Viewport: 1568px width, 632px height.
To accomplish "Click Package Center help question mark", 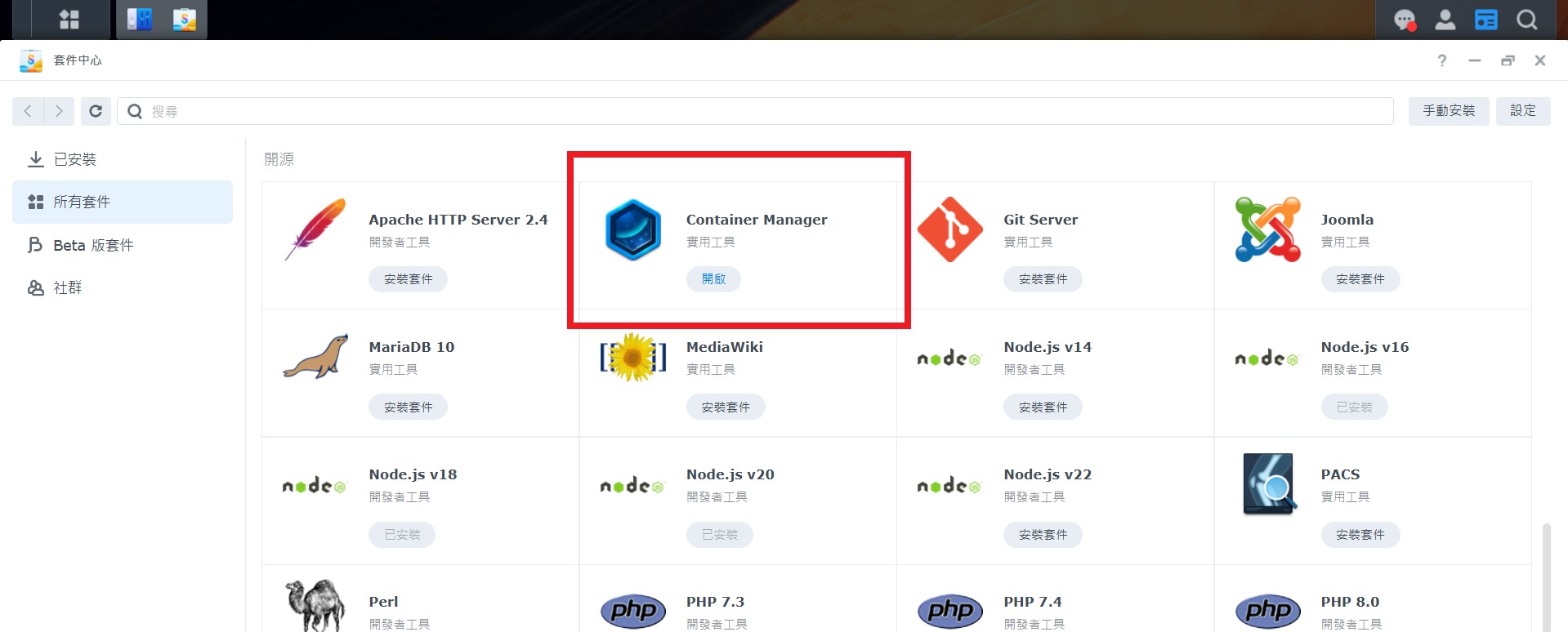I will pos(1442,60).
